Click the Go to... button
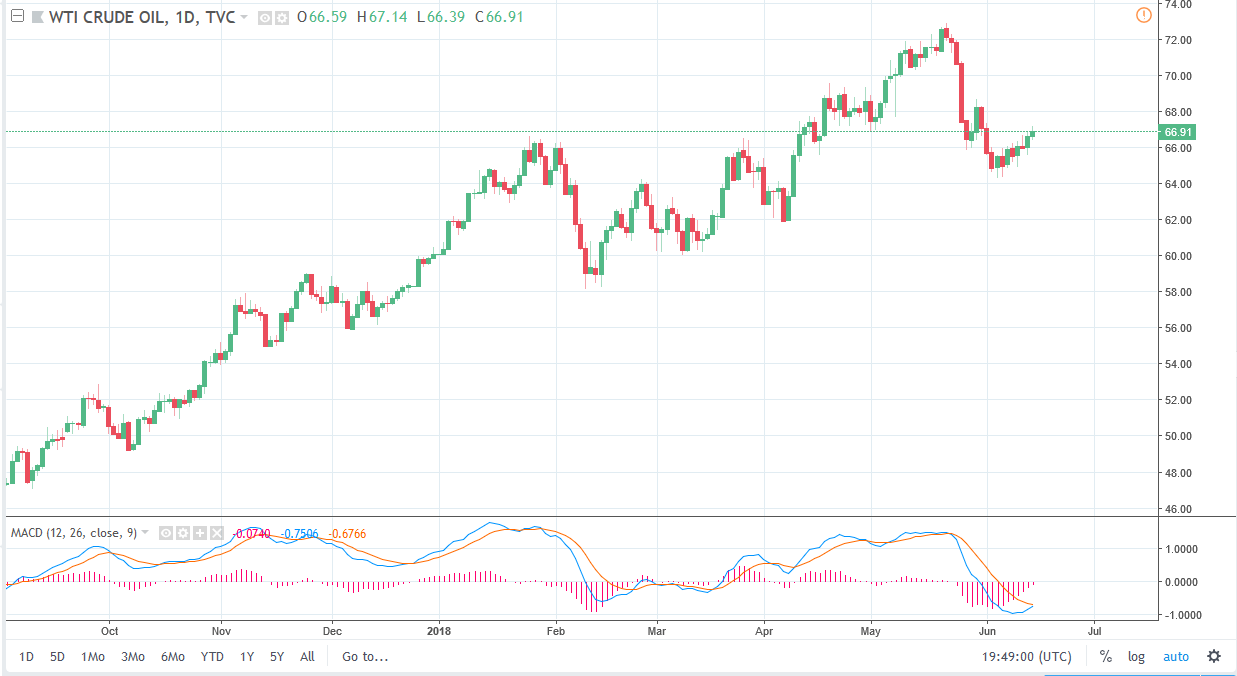This screenshot has width=1237, height=676. [x=365, y=657]
